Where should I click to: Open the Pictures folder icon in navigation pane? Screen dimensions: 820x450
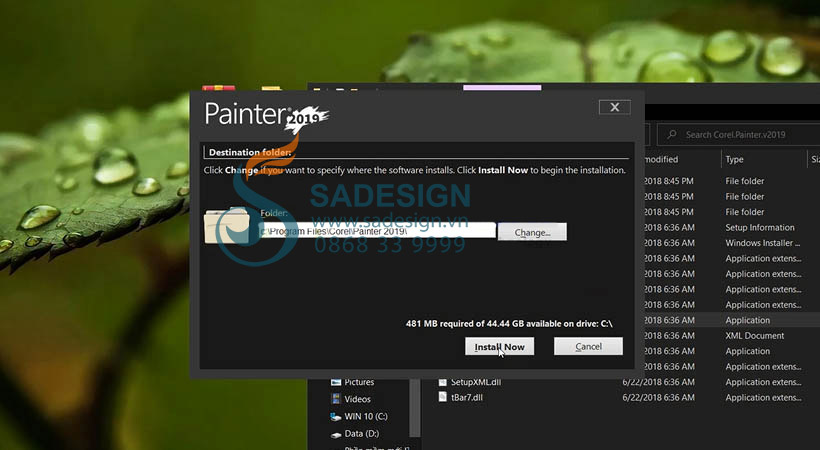pyautogui.click(x=336, y=382)
